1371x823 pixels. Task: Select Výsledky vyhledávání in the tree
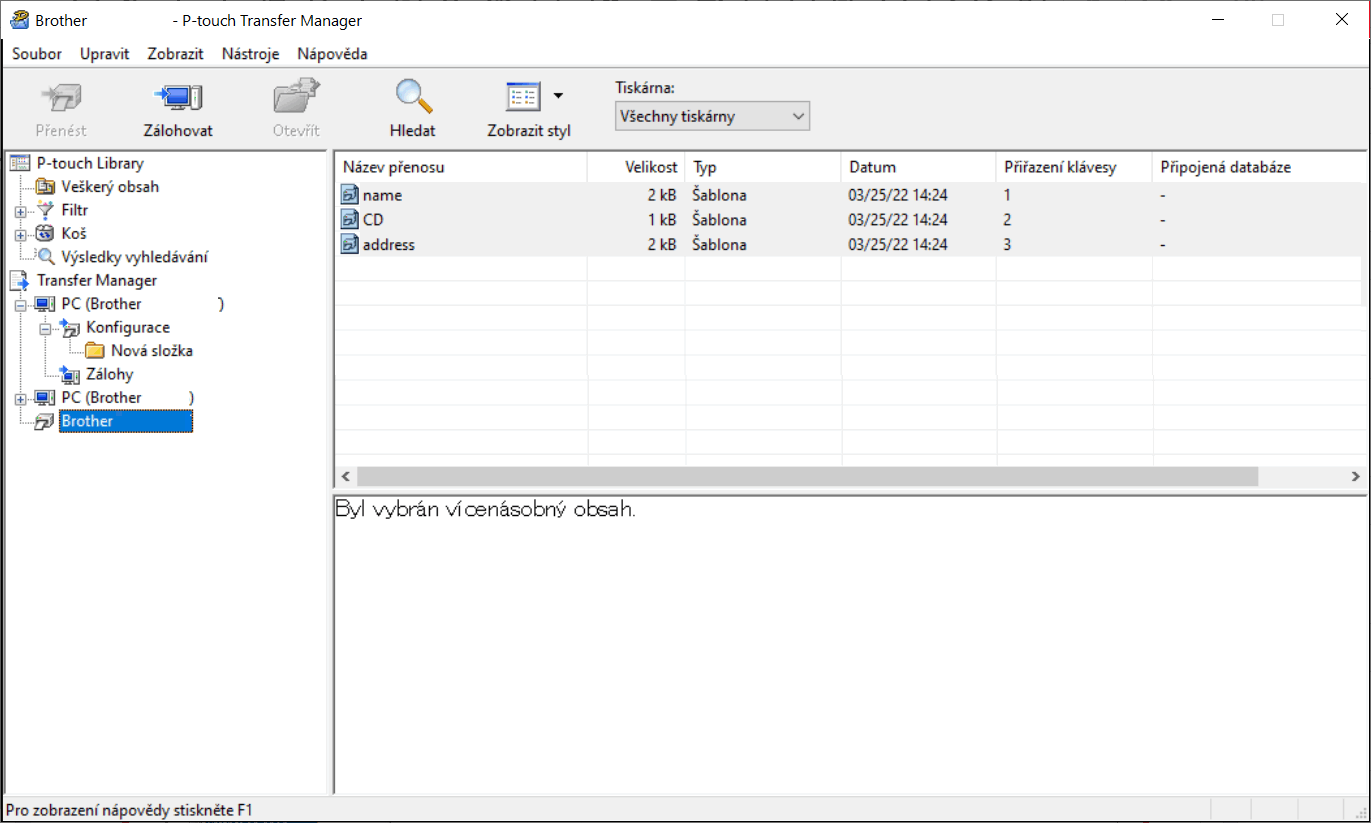pos(134,257)
